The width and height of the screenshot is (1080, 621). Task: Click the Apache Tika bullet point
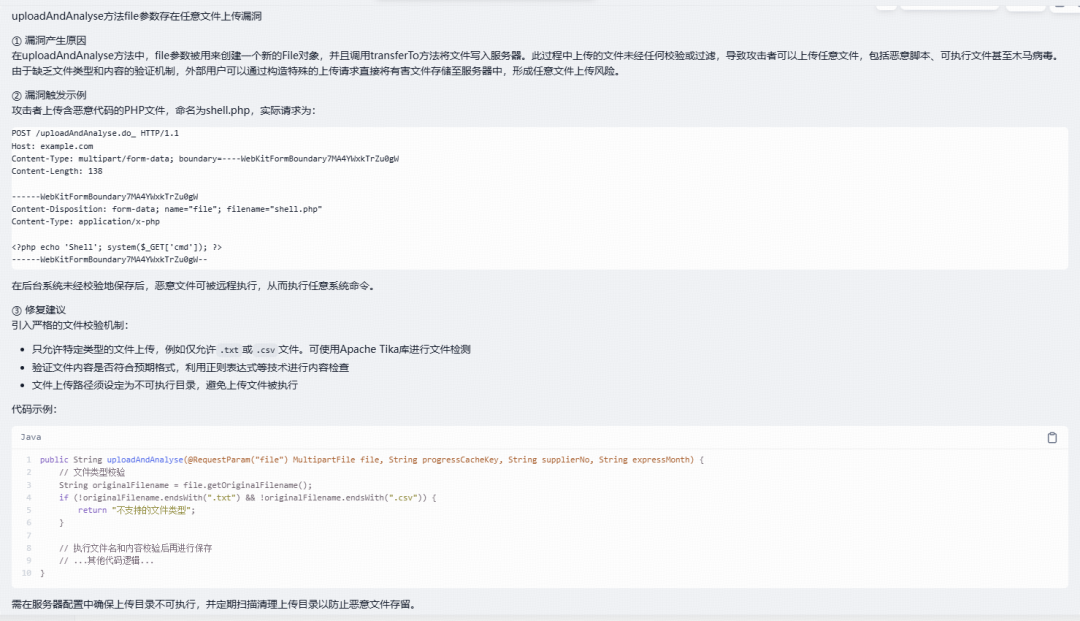coord(251,350)
